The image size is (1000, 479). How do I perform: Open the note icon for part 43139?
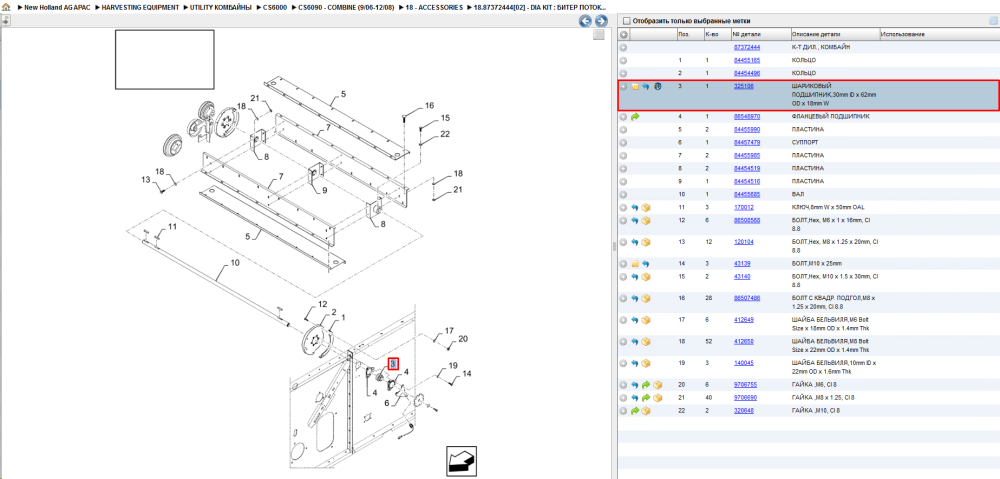point(635,264)
